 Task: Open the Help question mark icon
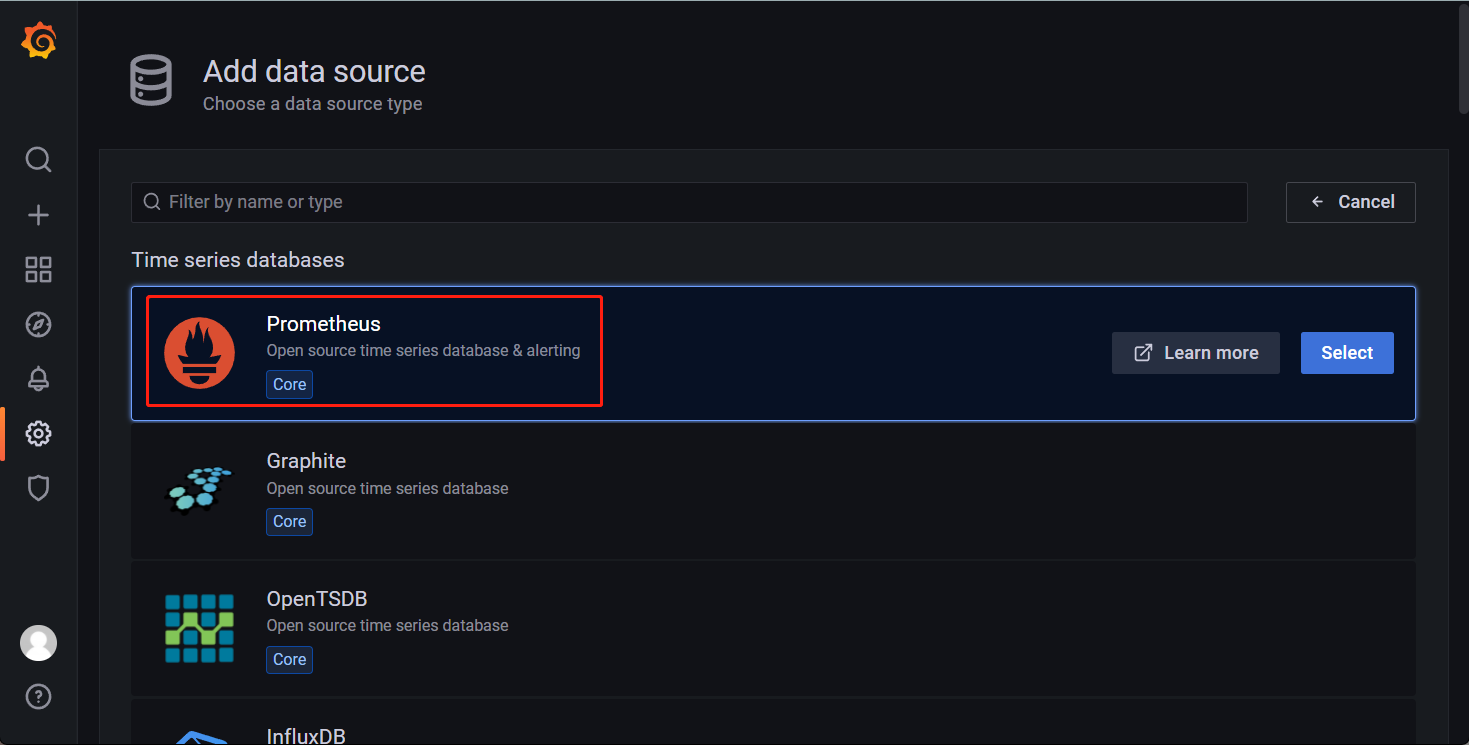(x=38, y=696)
